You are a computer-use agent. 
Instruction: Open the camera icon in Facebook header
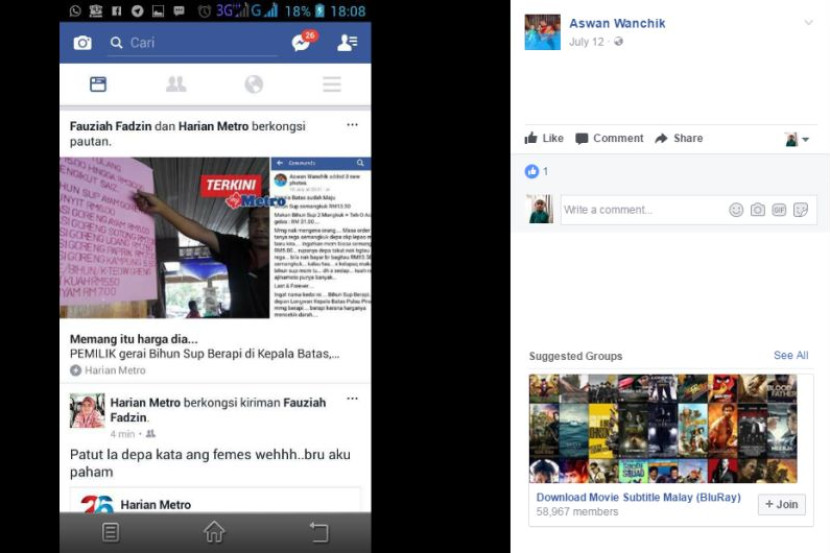click(x=82, y=43)
